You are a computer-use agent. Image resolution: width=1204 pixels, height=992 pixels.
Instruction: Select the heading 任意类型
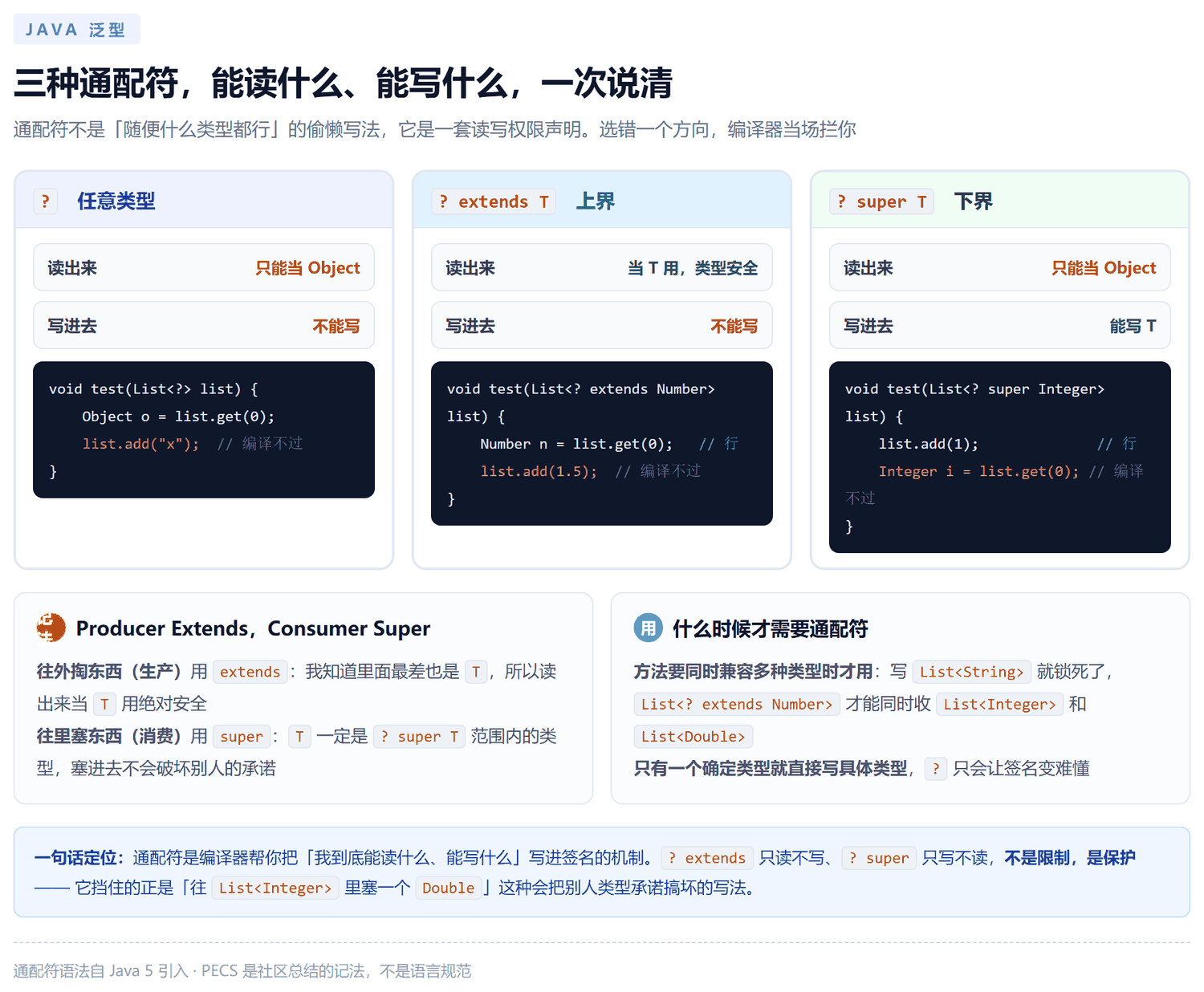[116, 201]
